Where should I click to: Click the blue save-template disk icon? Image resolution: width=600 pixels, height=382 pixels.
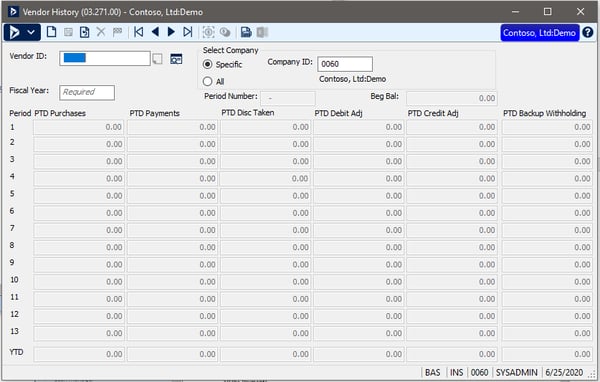(x=246, y=32)
